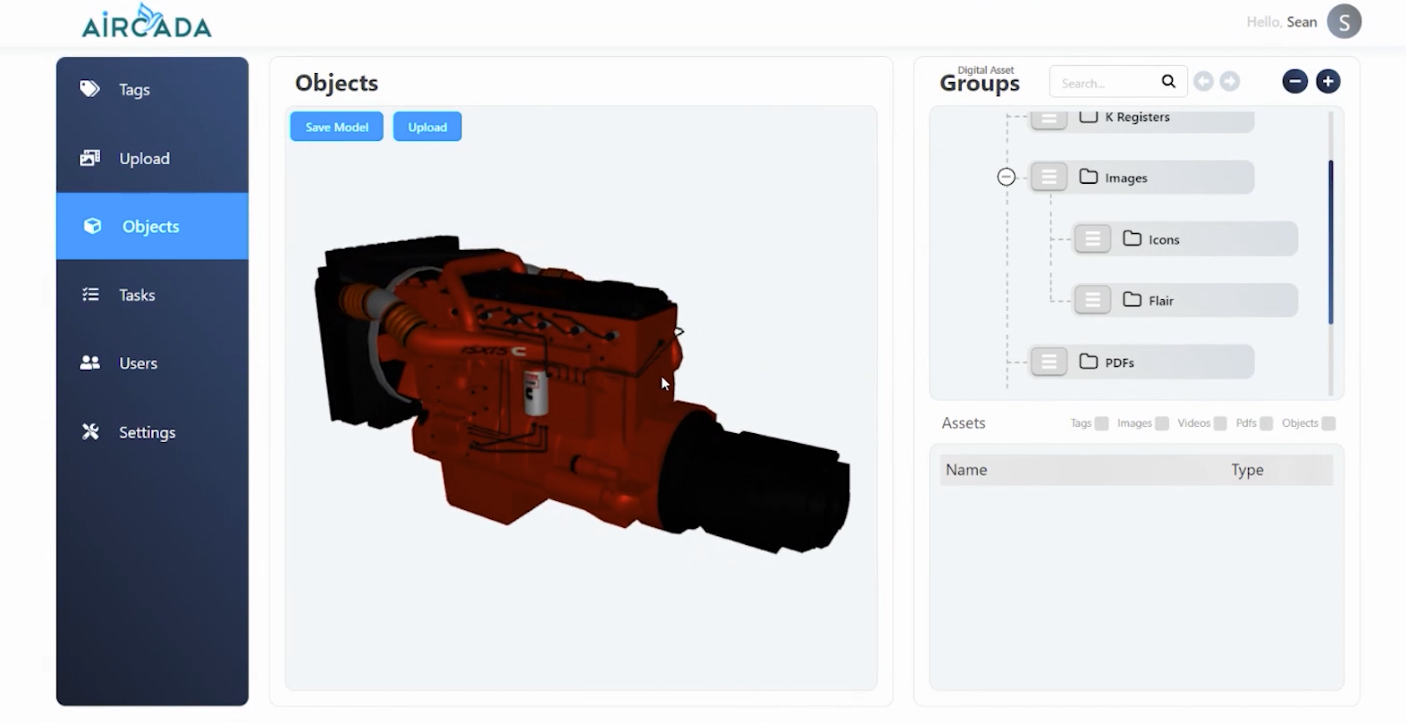Click the hamburger handle on the Icons folder
The height and width of the screenshot is (723, 1406).
click(1093, 239)
